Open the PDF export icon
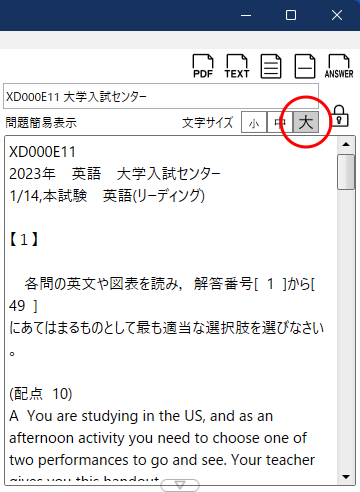 click(x=203, y=66)
